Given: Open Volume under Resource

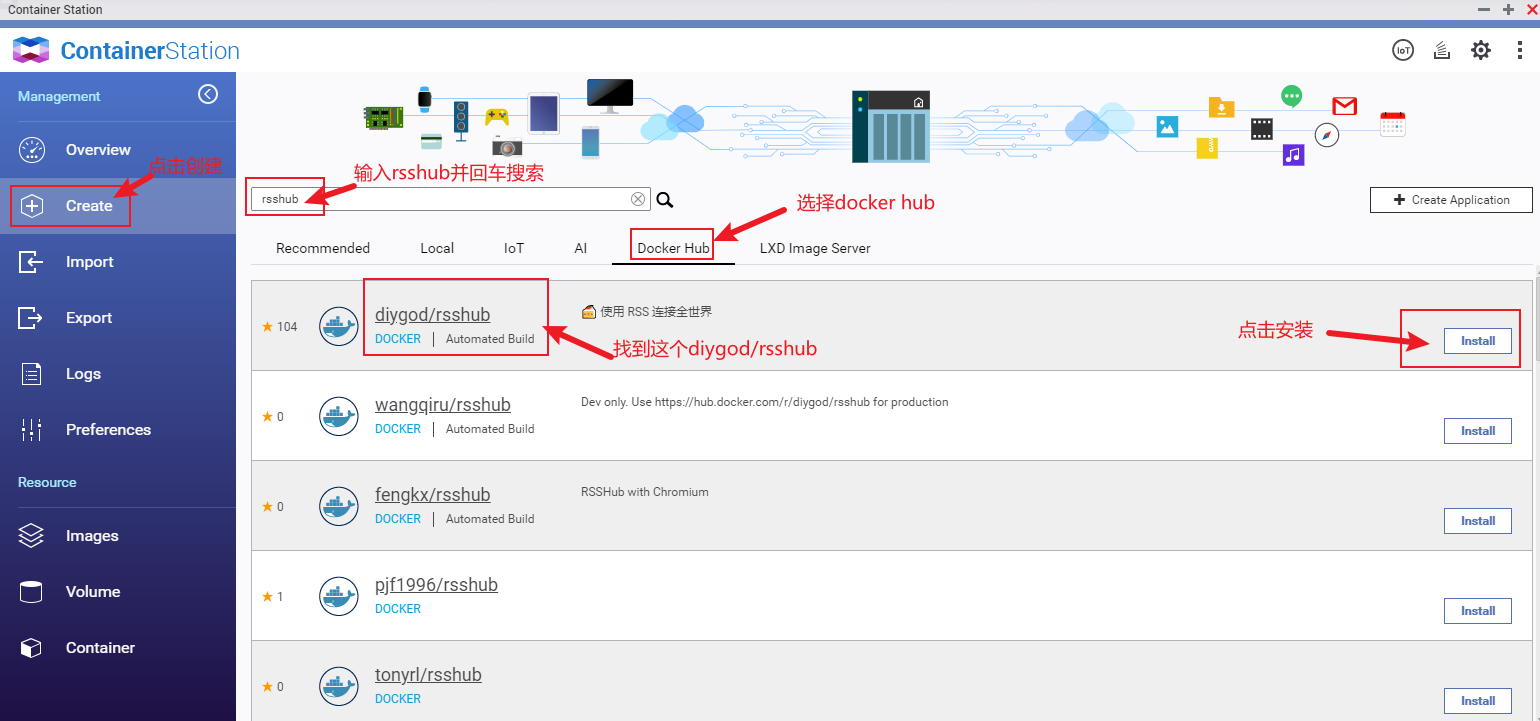Looking at the screenshot, I should (118, 592).
